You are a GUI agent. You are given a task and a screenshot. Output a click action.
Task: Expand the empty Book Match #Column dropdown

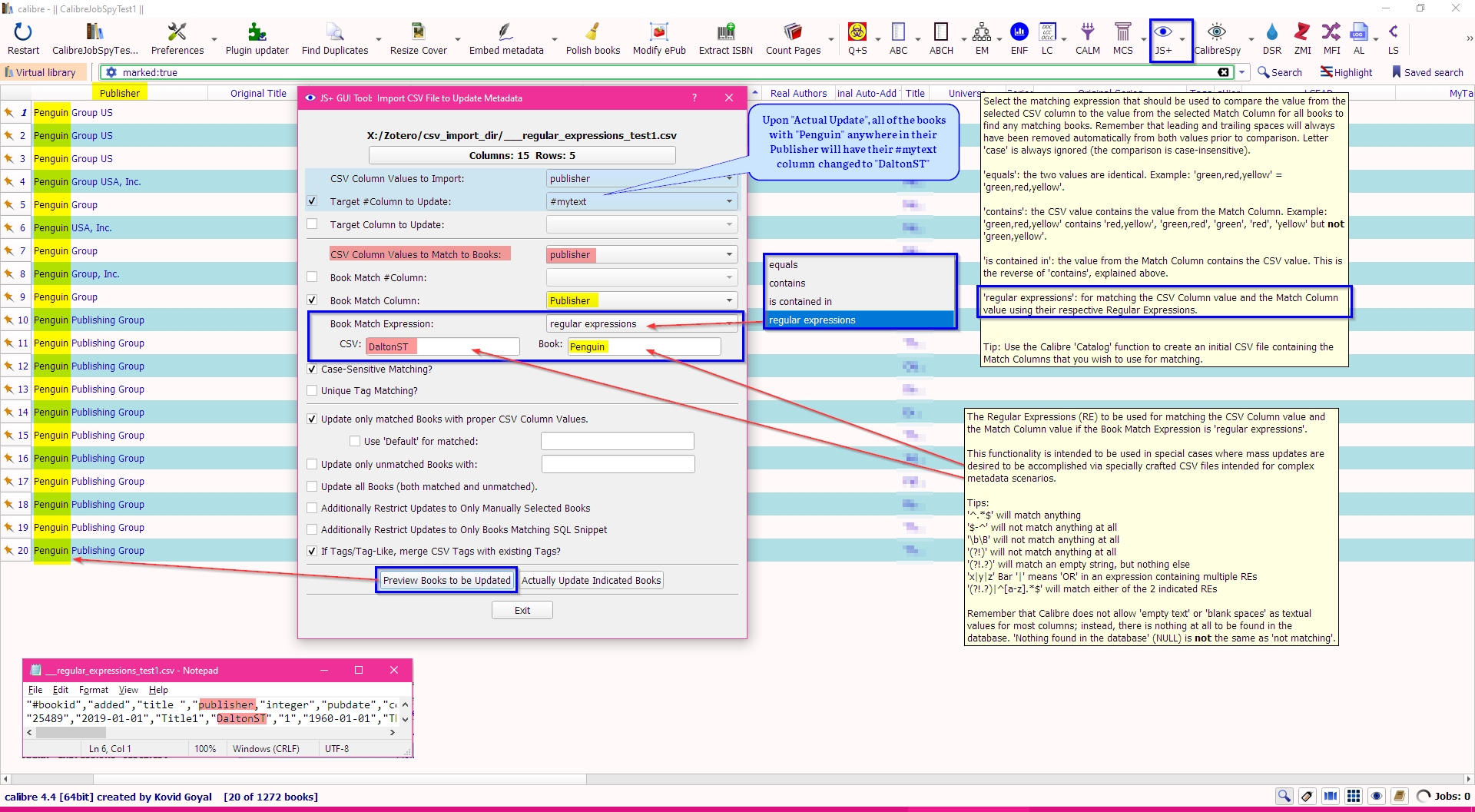[x=641, y=277]
